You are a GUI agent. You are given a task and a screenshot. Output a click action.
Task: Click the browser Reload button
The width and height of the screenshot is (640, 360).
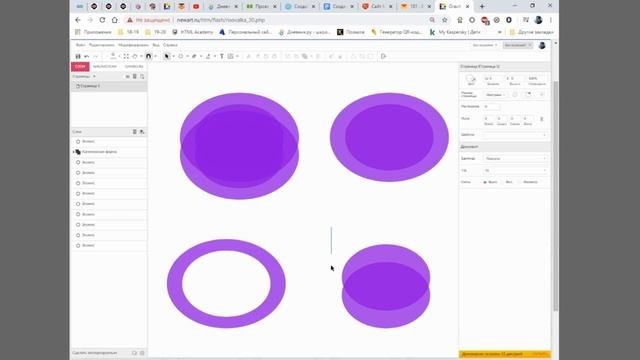pyautogui.click(x=102, y=20)
